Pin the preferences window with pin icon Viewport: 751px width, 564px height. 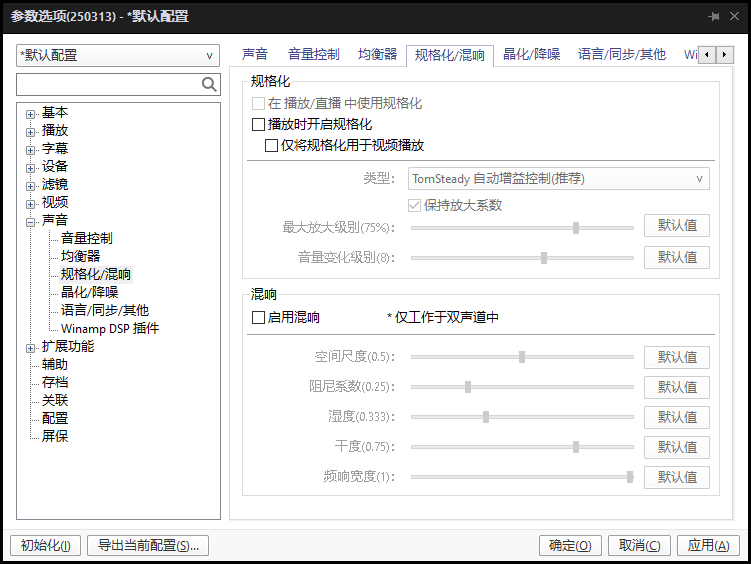point(714,17)
